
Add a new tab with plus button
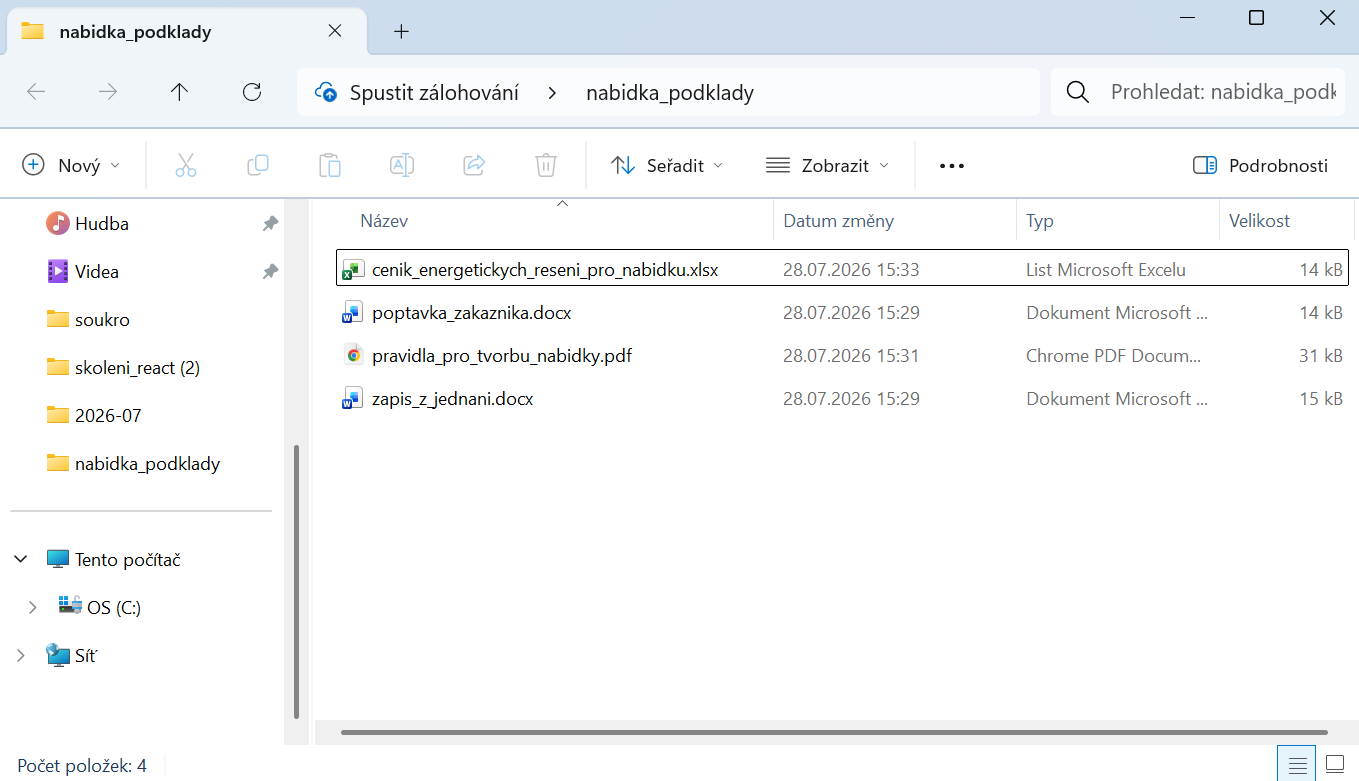(401, 31)
